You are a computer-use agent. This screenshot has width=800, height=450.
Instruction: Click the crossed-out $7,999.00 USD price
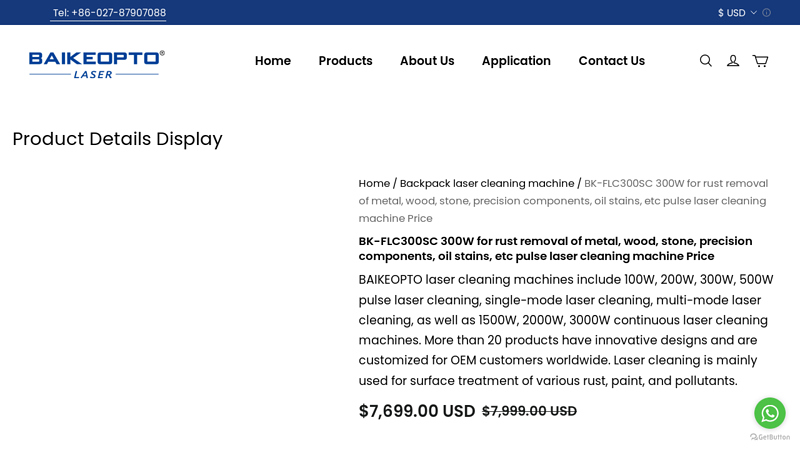coord(529,411)
